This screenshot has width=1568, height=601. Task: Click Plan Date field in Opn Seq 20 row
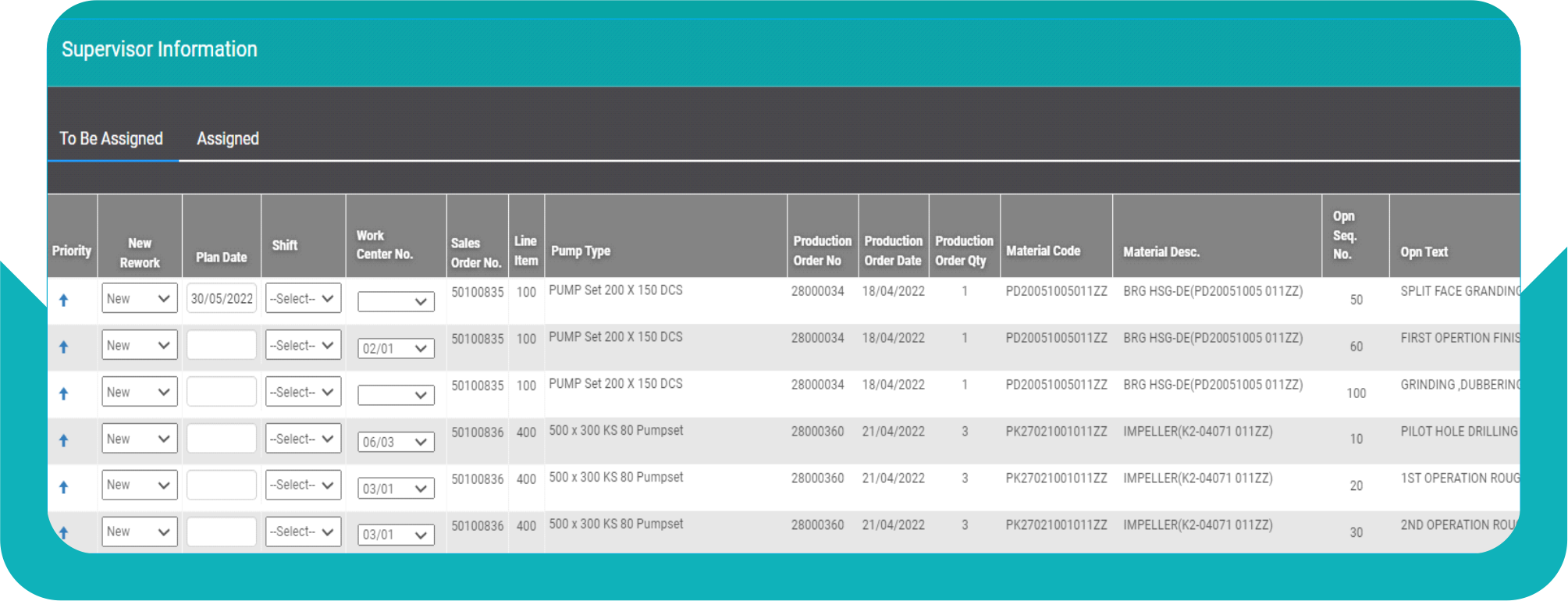(222, 485)
